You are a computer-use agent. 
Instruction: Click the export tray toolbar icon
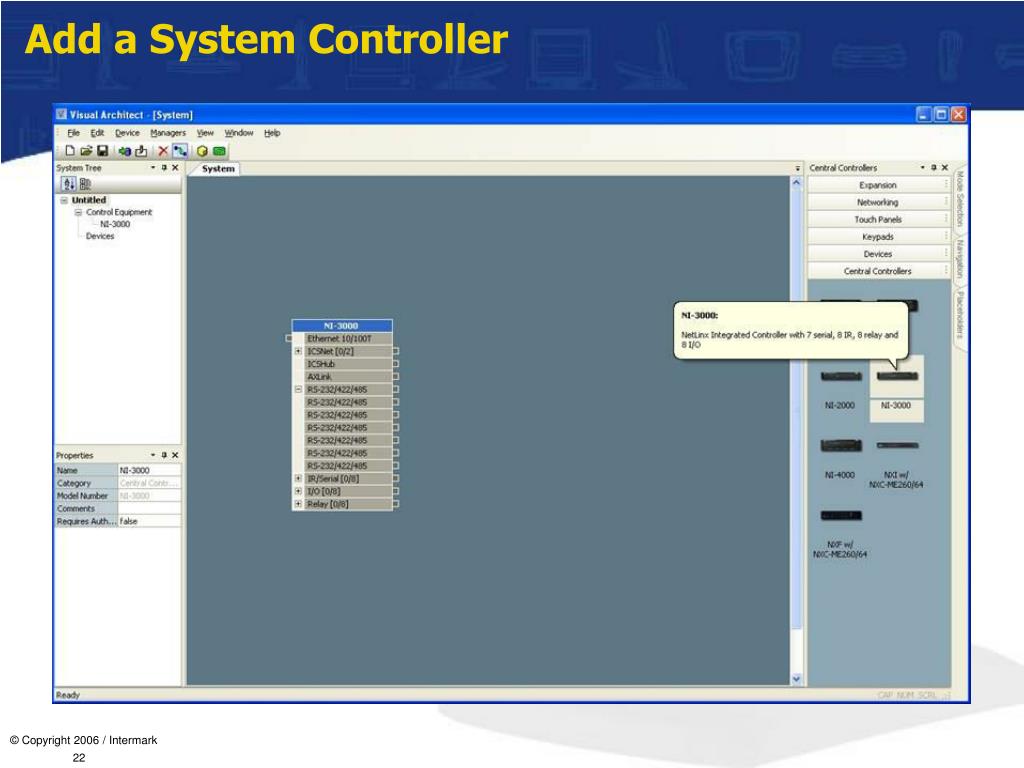pos(140,151)
